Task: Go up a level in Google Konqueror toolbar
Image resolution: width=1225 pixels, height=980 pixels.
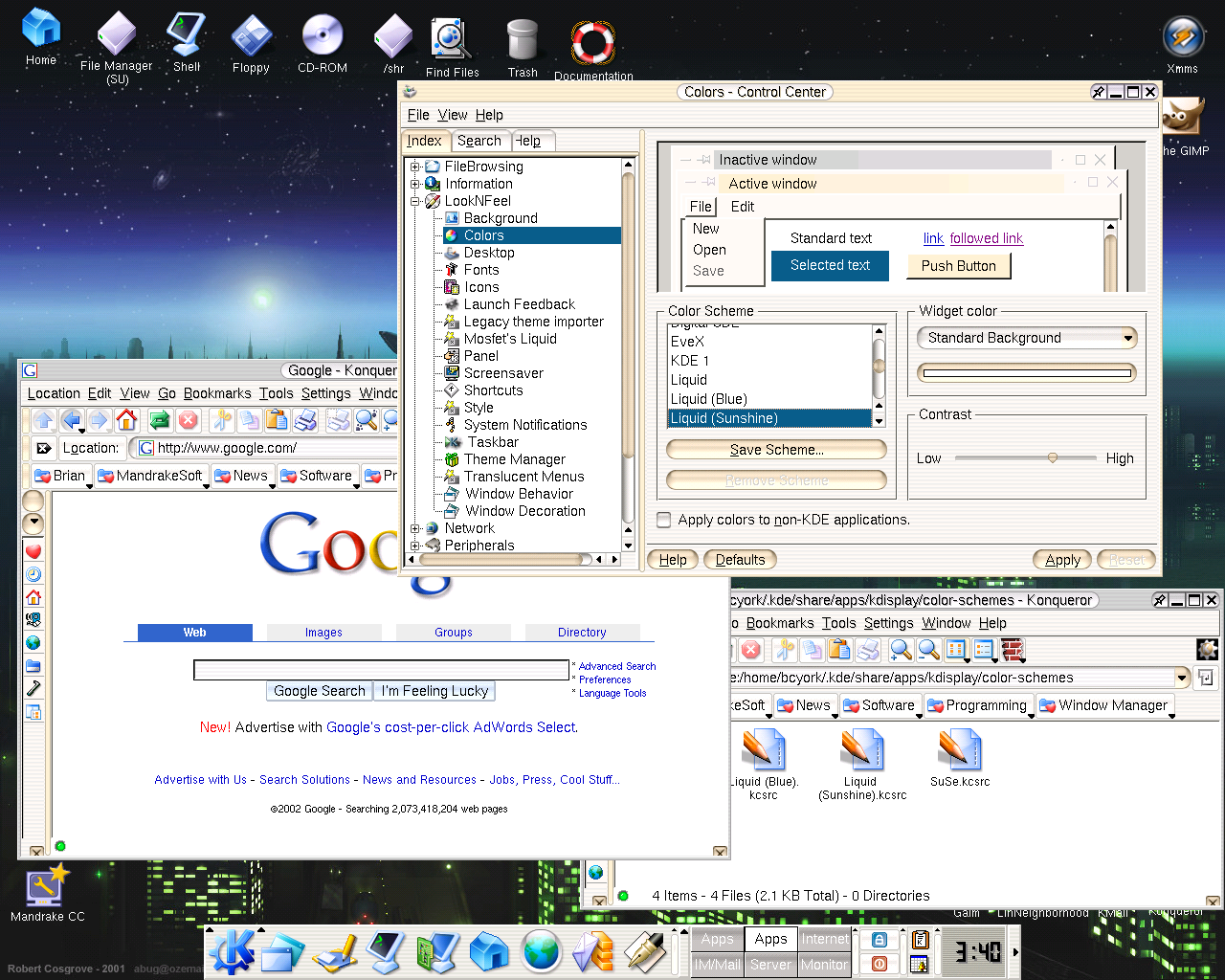Action: pyautogui.click(x=43, y=420)
